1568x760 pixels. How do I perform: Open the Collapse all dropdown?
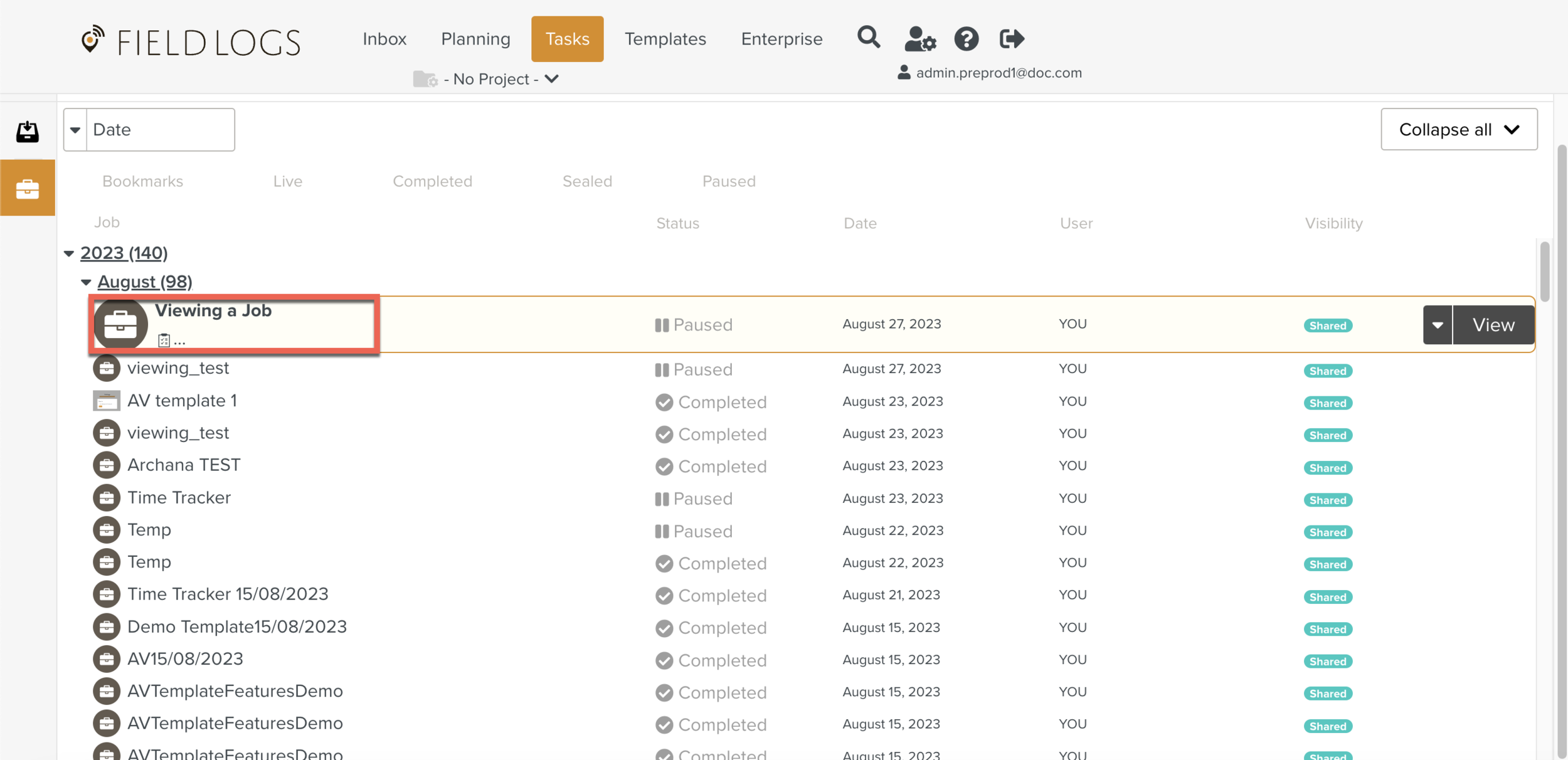[1458, 129]
